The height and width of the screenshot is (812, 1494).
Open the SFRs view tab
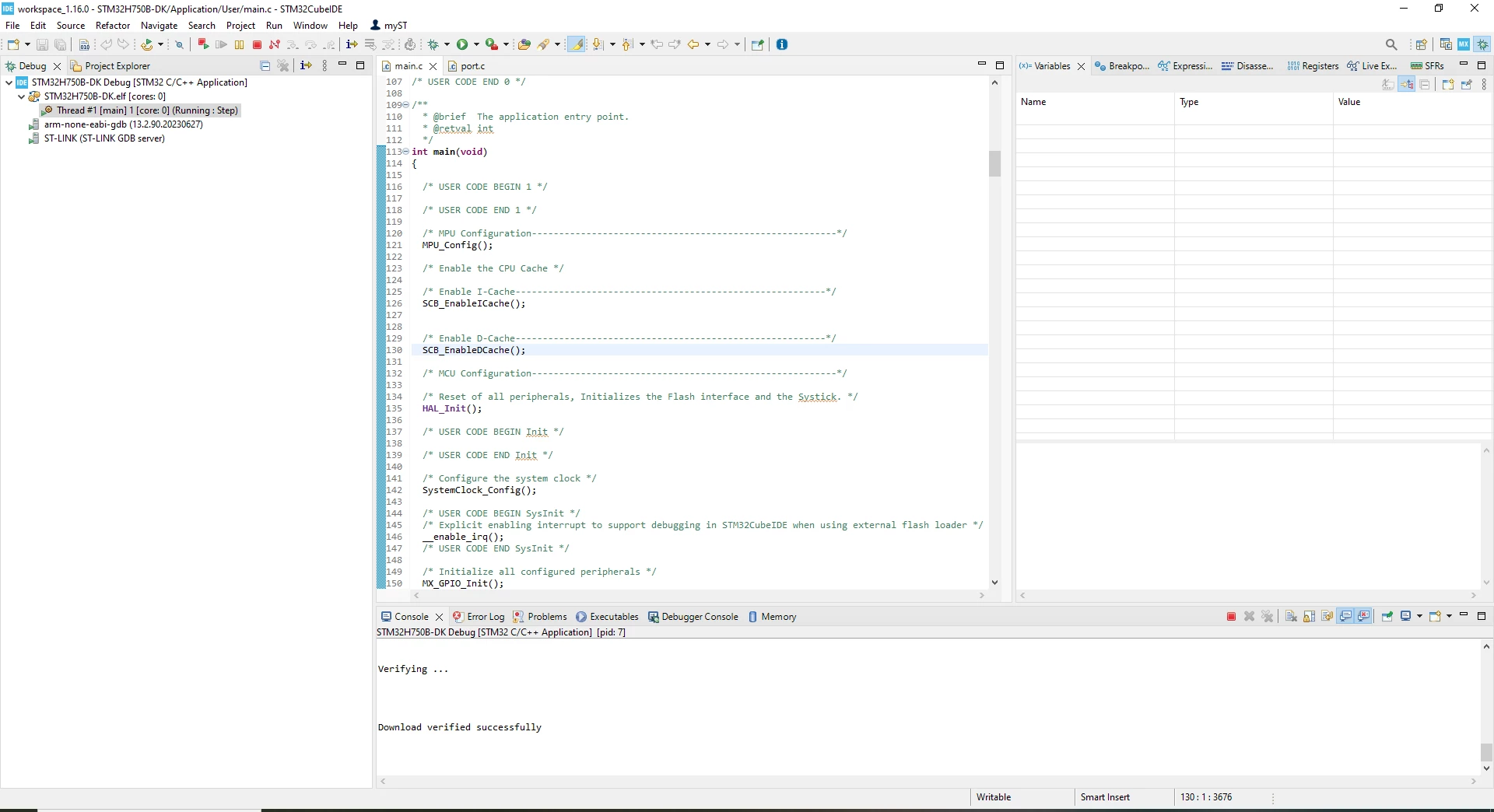pos(1428,66)
